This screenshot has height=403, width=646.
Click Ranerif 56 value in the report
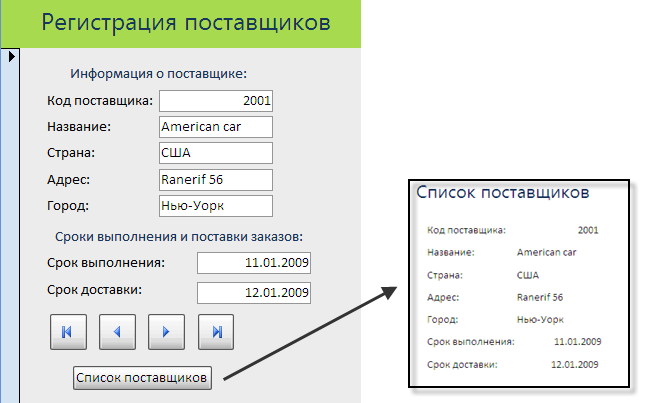(x=540, y=297)
